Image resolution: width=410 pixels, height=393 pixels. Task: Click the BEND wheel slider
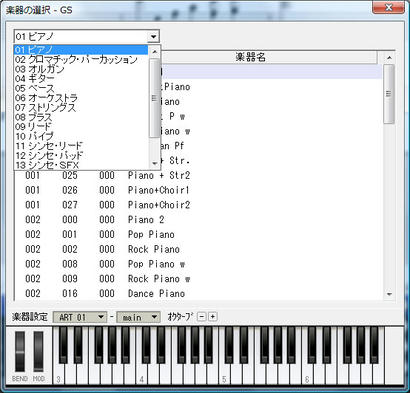[x=20, y=352]
